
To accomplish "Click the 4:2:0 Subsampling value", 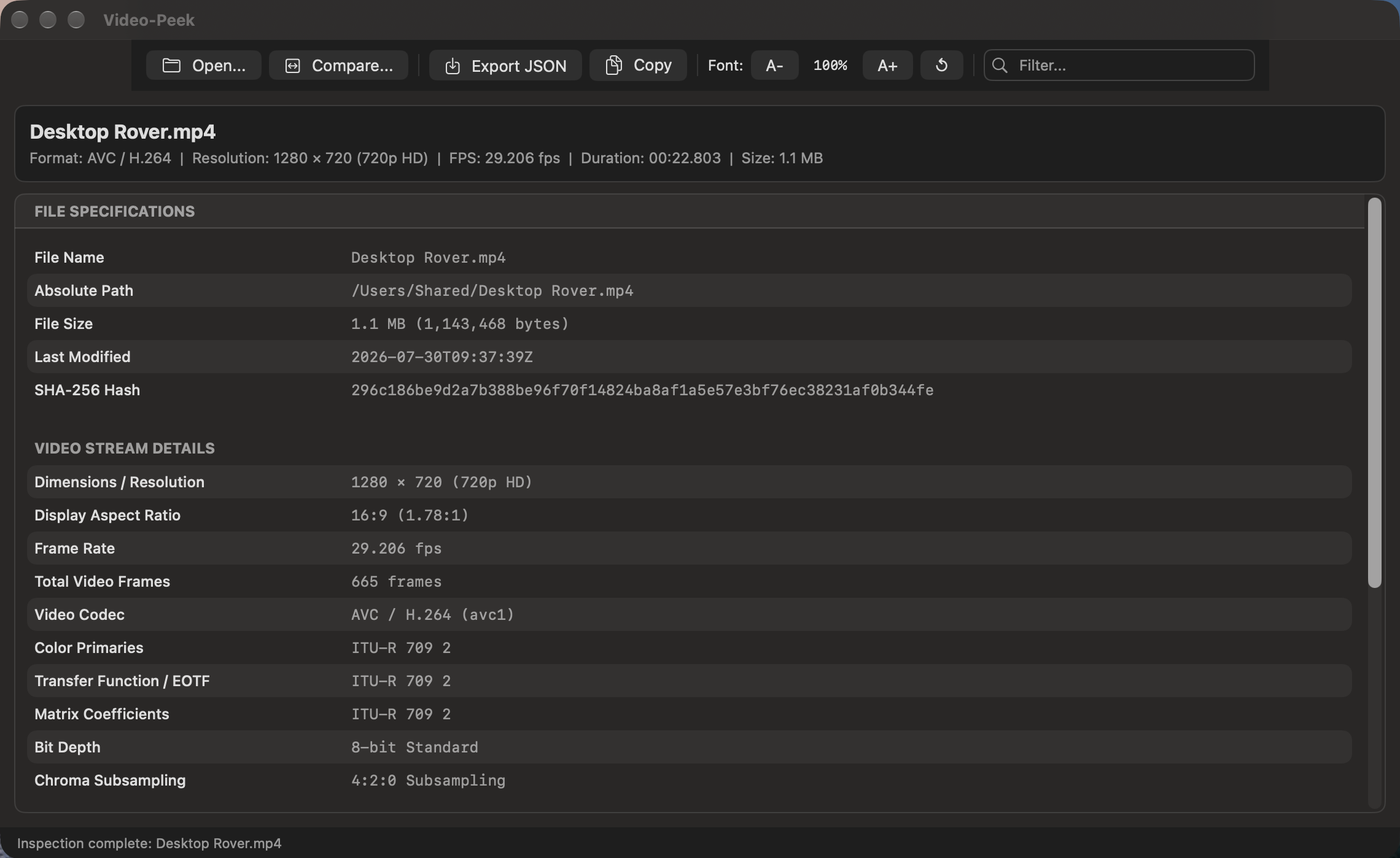I will (428, 781).
